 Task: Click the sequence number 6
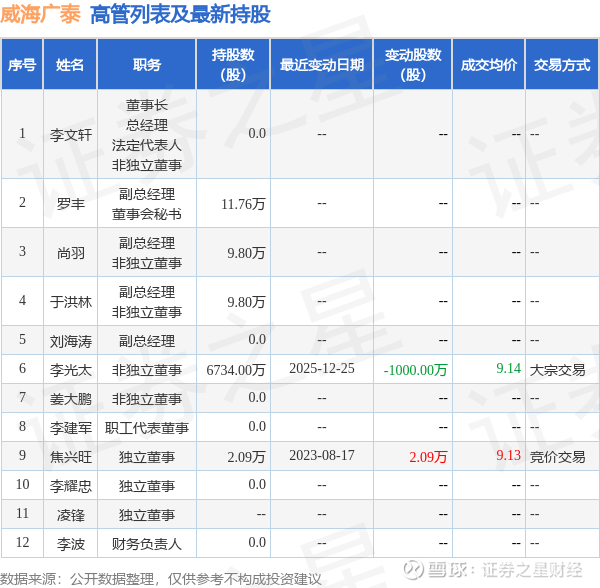[x=23, y=368]
